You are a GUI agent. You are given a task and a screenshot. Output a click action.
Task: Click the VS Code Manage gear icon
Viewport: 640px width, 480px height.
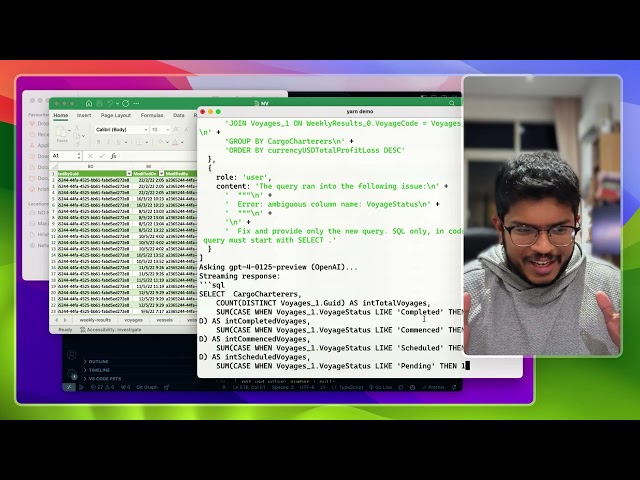(72, 373)
